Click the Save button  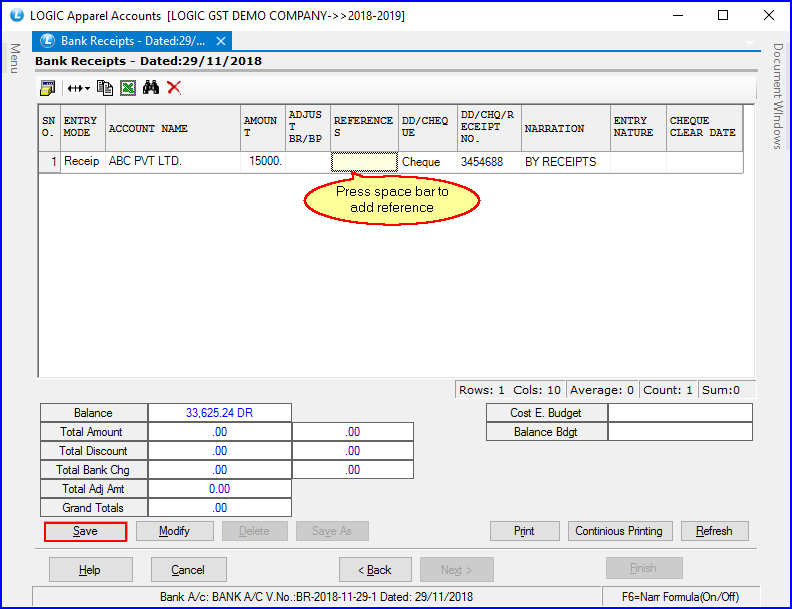85,531
